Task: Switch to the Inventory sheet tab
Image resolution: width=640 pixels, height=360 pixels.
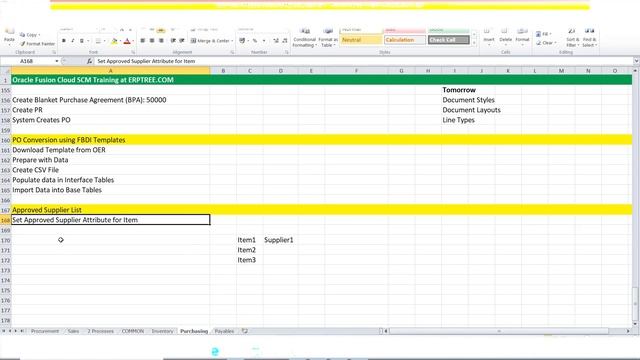Action: (x=162, y=331)
